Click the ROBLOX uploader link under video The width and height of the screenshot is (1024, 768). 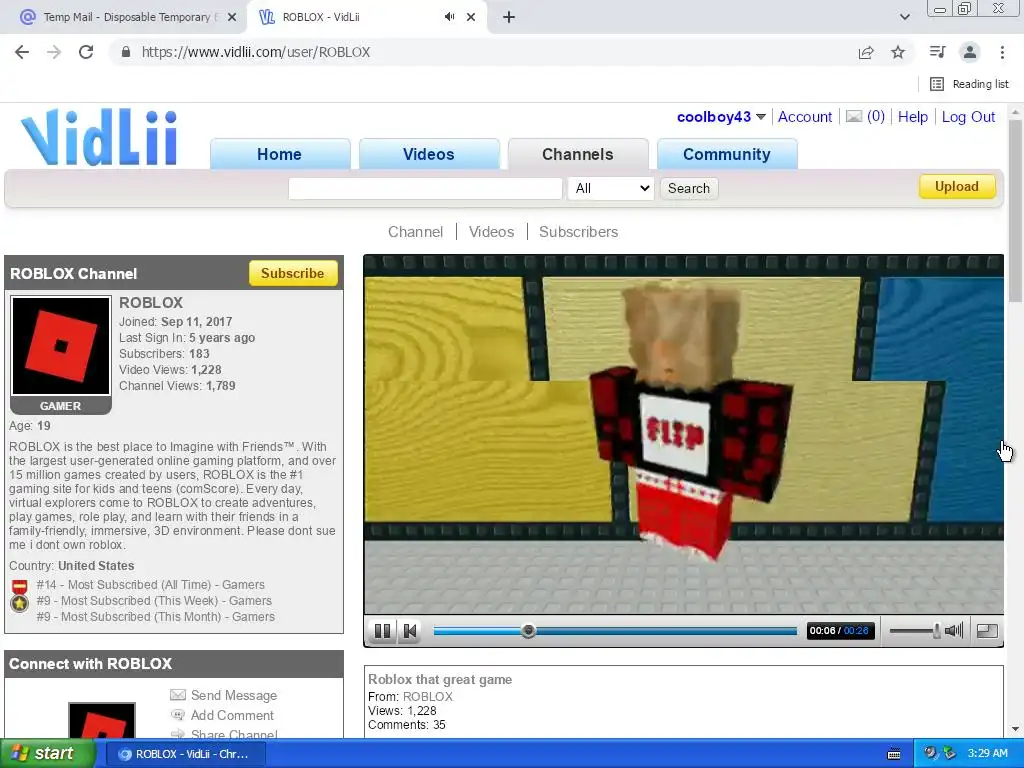click(428, 697)
